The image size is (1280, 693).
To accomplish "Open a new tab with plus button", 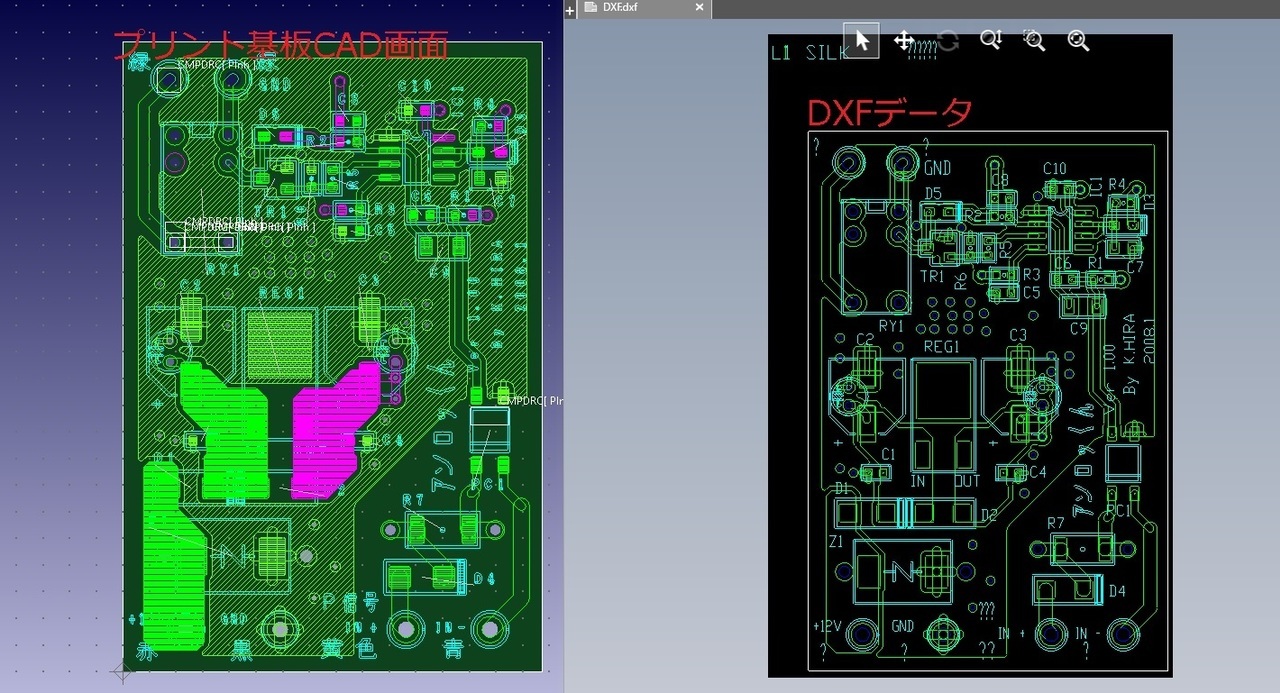I will pos(570,10).
